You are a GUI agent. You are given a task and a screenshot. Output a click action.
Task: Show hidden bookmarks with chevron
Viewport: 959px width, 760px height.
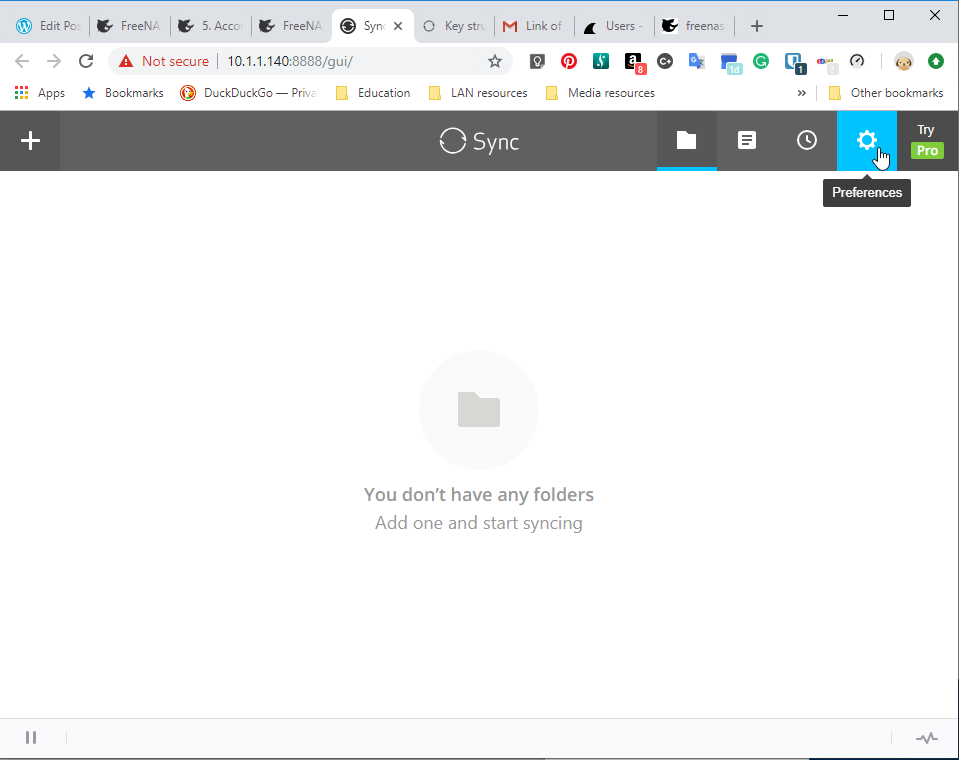tap(801, 93)
